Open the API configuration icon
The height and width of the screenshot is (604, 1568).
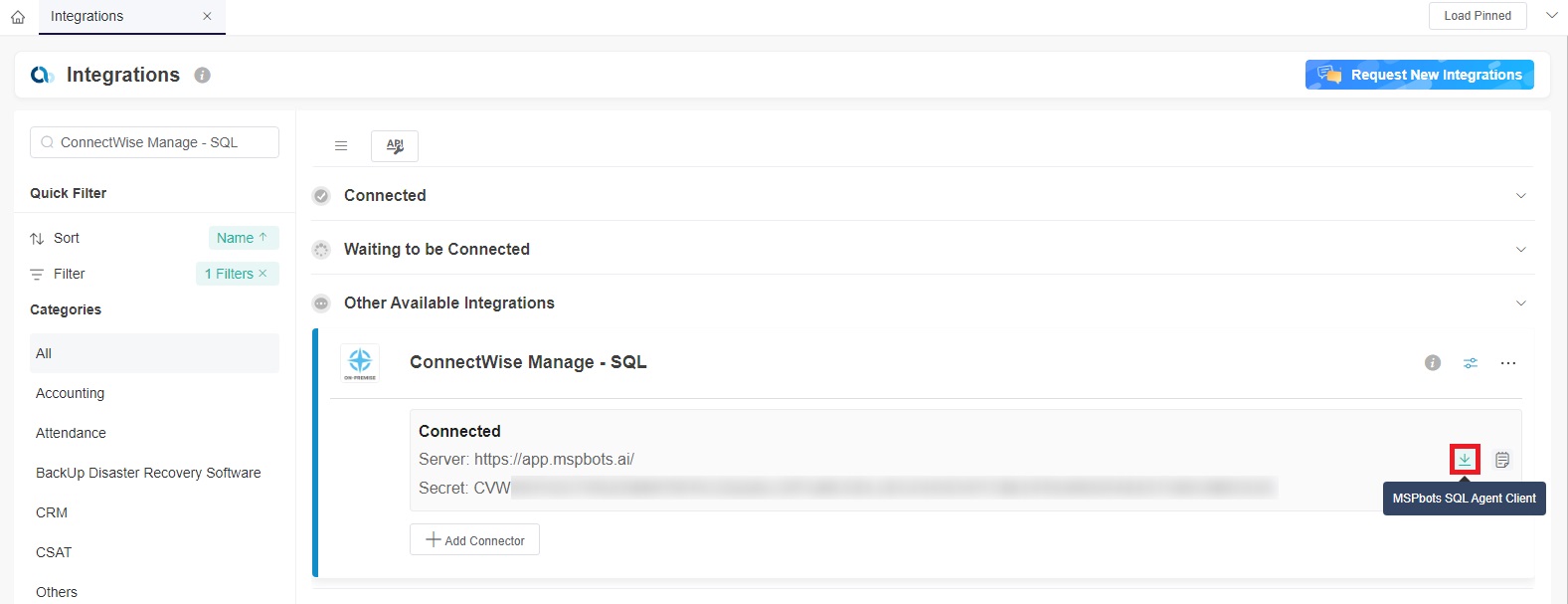(x=394, y=145)
